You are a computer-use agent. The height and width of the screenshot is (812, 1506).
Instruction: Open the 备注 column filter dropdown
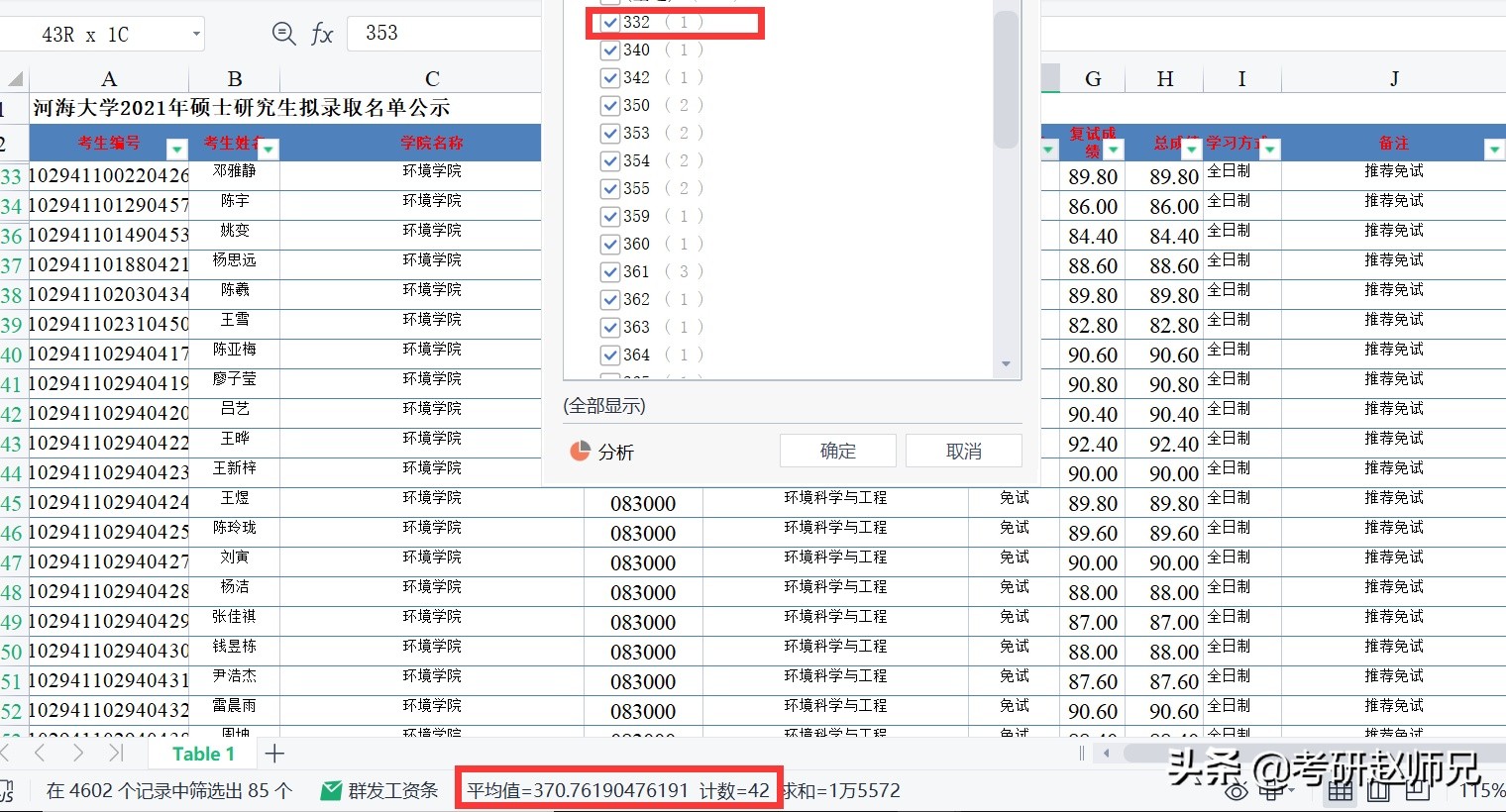pyautogui.click(x=1497, y=149)
